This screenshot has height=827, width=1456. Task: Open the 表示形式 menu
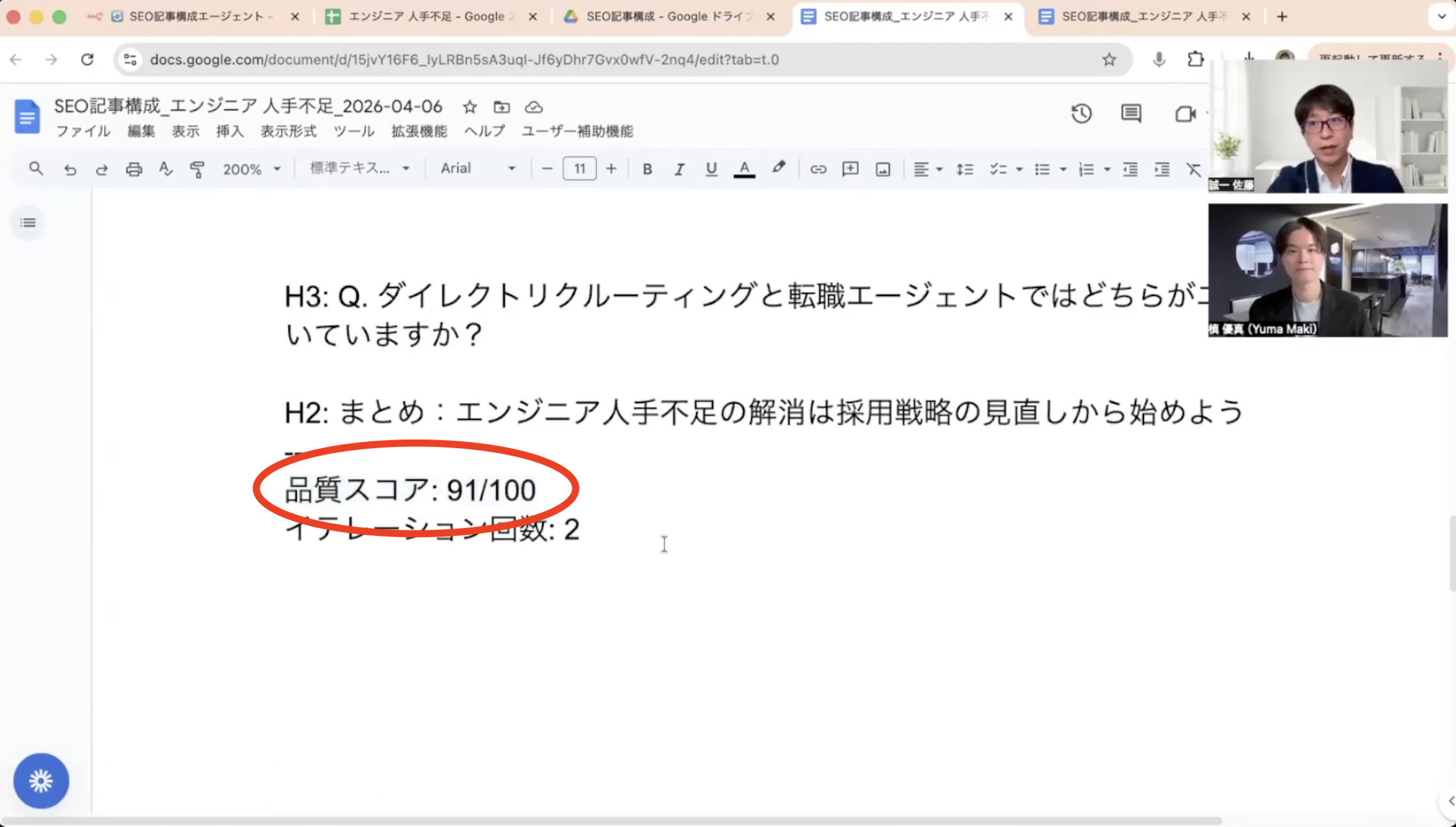[288, 131]
